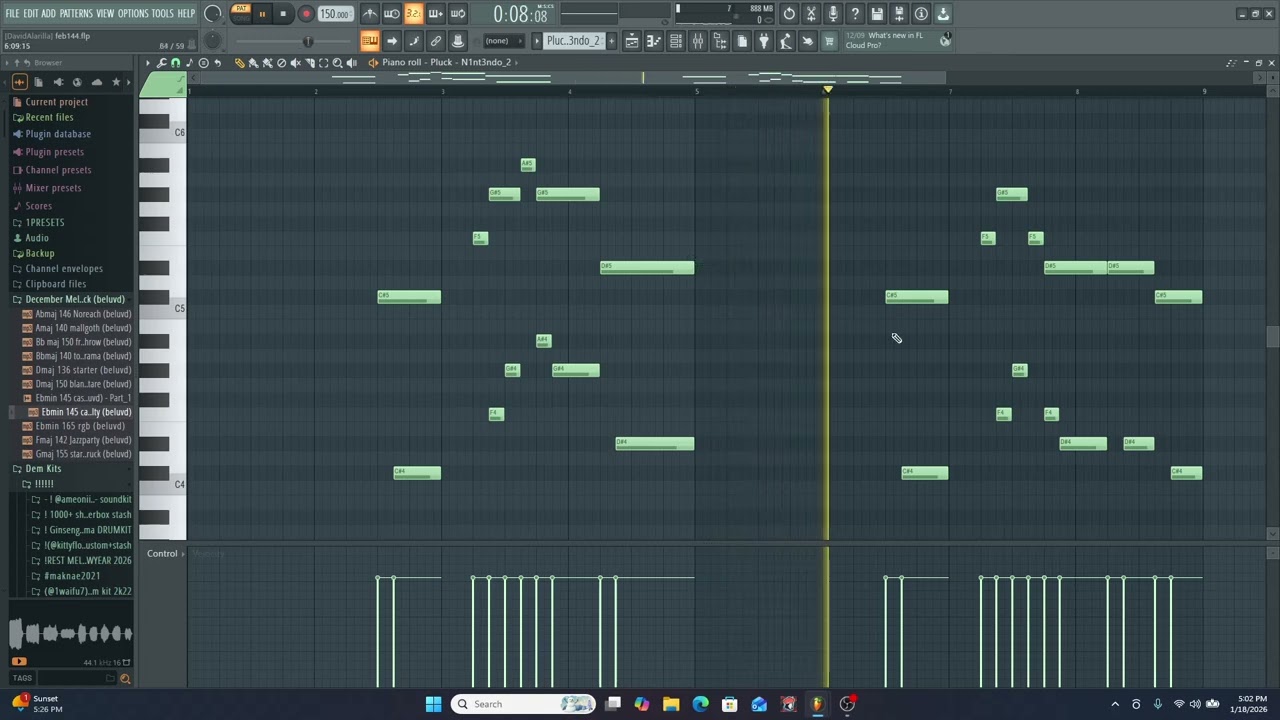Image resolution: width=1280 pixels, height=720 pixels.
Task: Toggle PAT/SONG playback mode
Action: click(x=241, y=13)
